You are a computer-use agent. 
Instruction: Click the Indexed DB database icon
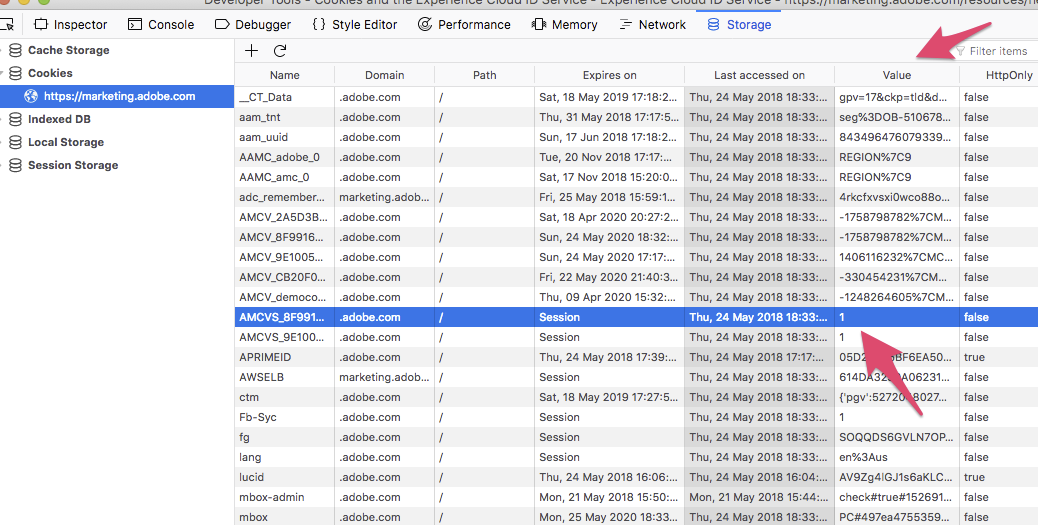(x=15, y=120)
